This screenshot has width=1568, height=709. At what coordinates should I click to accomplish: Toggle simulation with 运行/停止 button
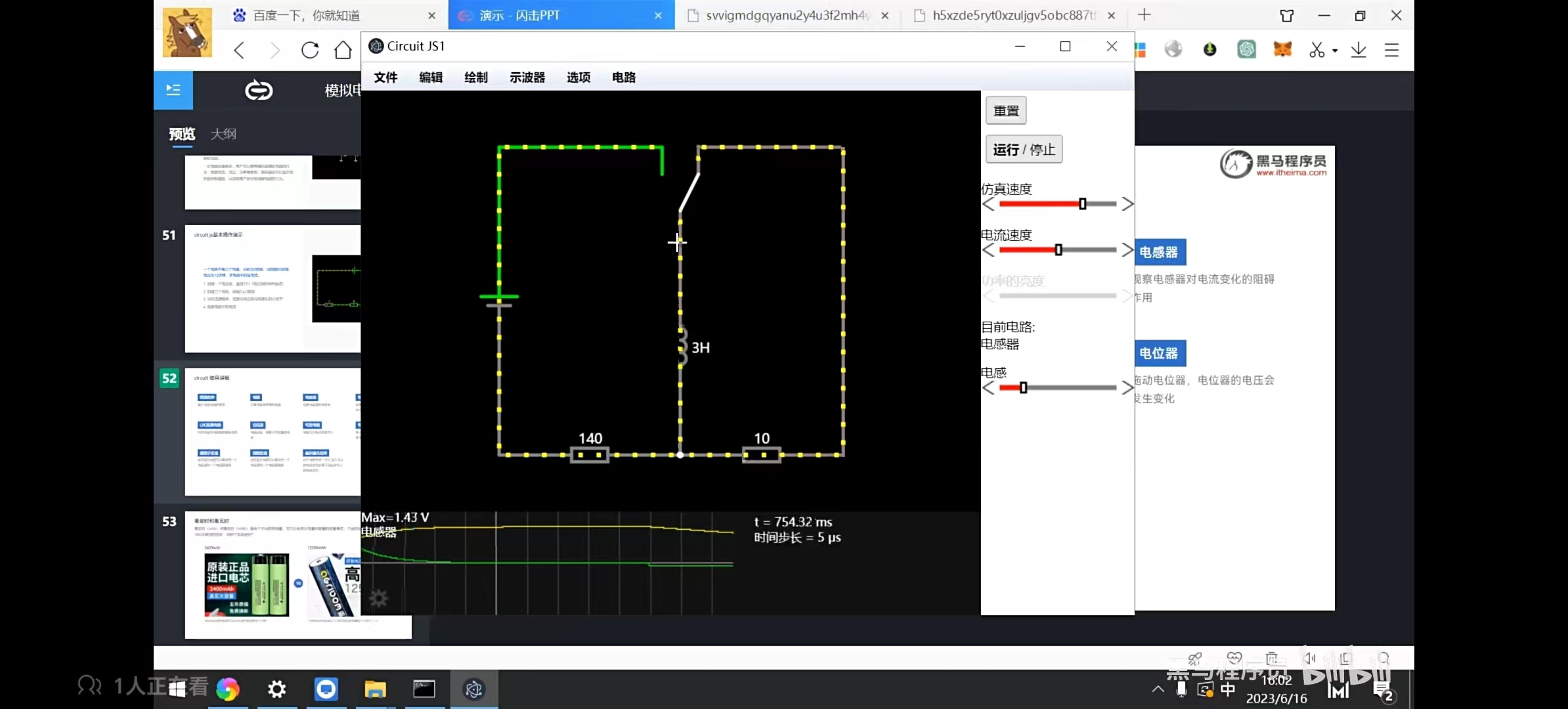(1023, 150)
